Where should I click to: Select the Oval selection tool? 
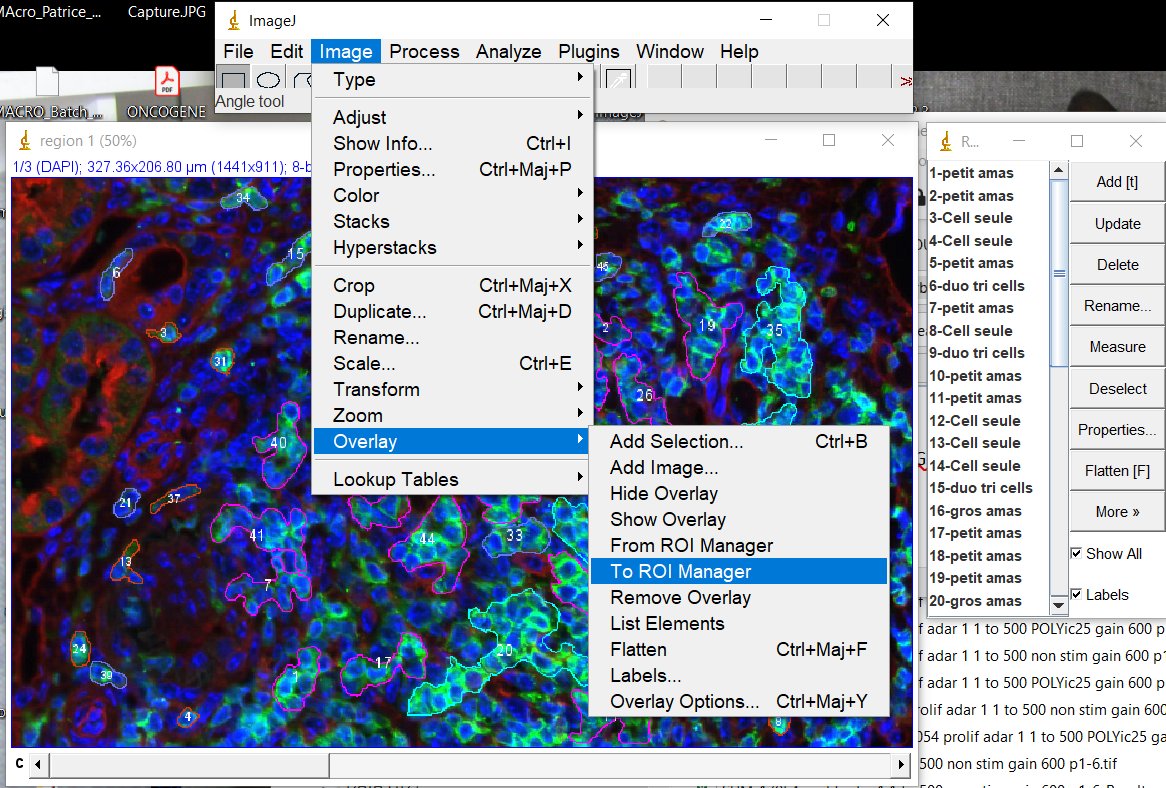[x=266, y=79]
